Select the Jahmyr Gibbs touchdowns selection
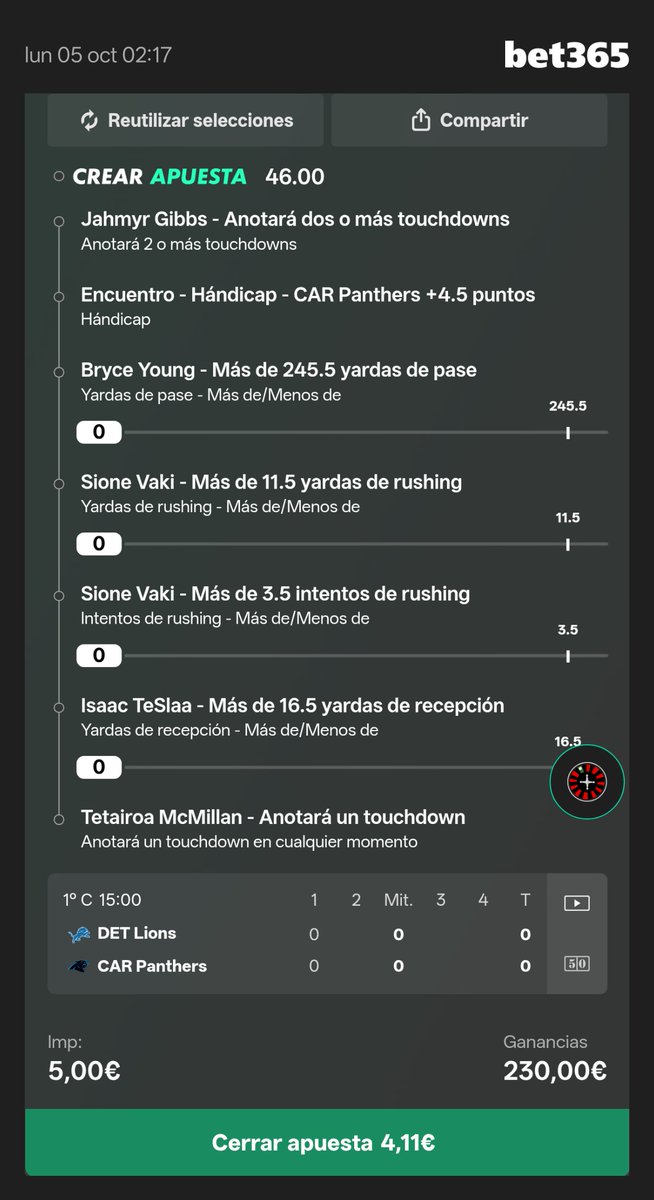This screenshot has width=654, height=1200. coord(295,230)
